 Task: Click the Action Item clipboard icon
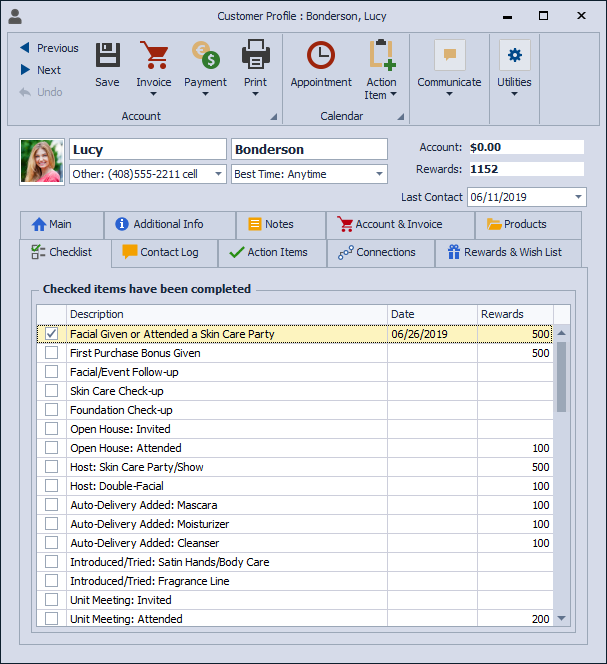382,55
